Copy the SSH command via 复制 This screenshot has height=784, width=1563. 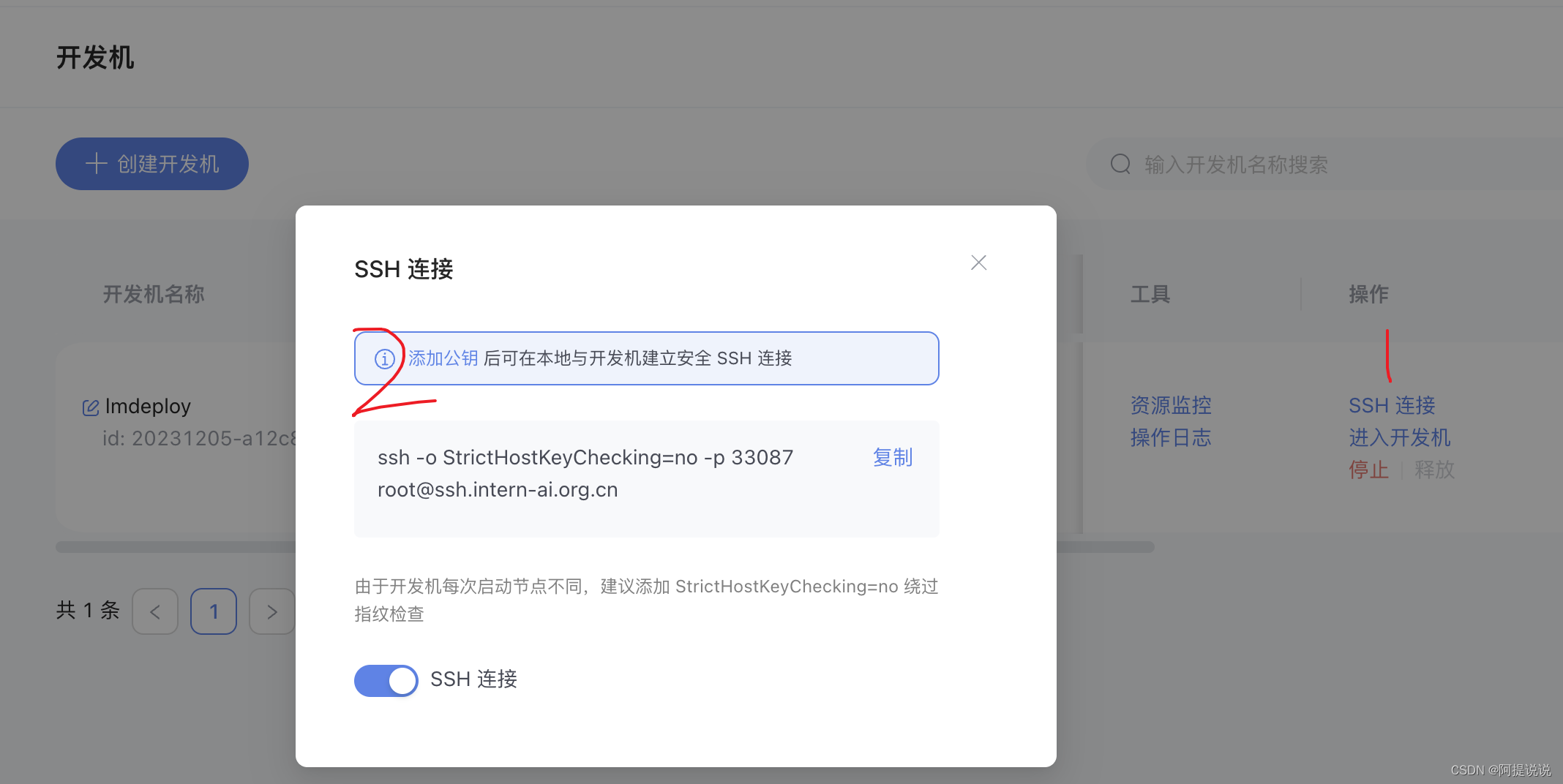pyautogui.click(x=892, y=457)
